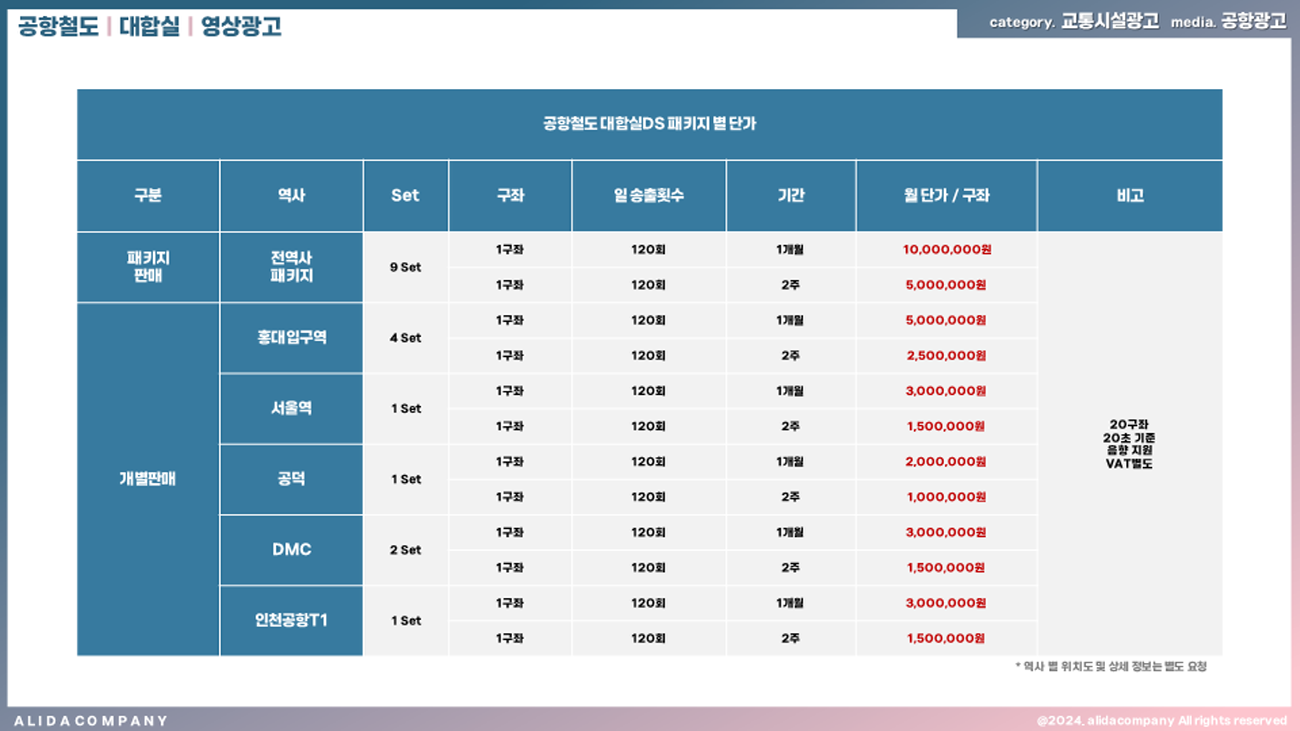The height and width of the screenshot is (731, 1300).
Task: Select the 전역사 패키지 station cell
Action: click(x=291, y=267)
